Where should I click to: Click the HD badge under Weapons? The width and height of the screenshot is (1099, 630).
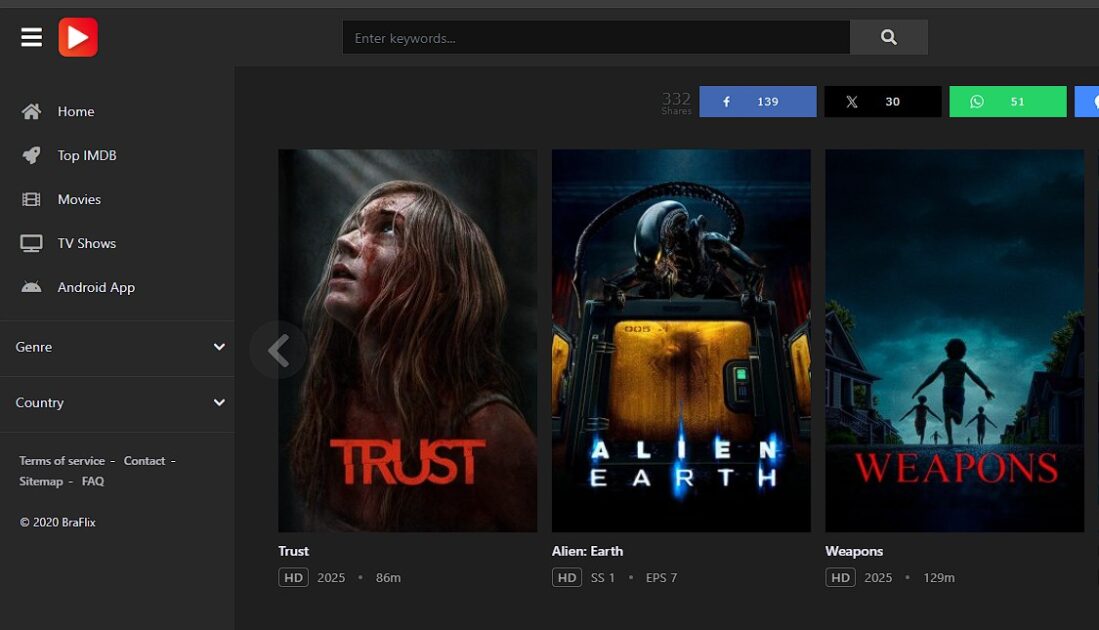pyautogui.click(x=840, y=577)
